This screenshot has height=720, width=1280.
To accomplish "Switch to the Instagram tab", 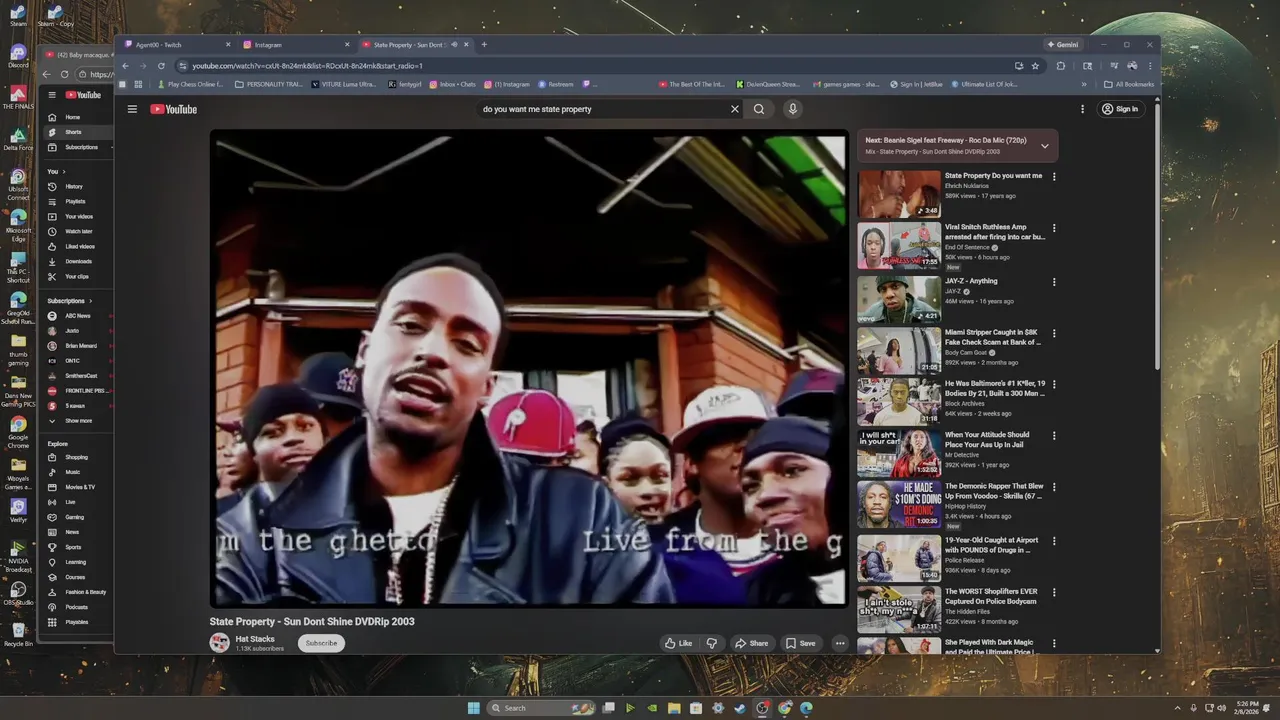I will (296, 45).
